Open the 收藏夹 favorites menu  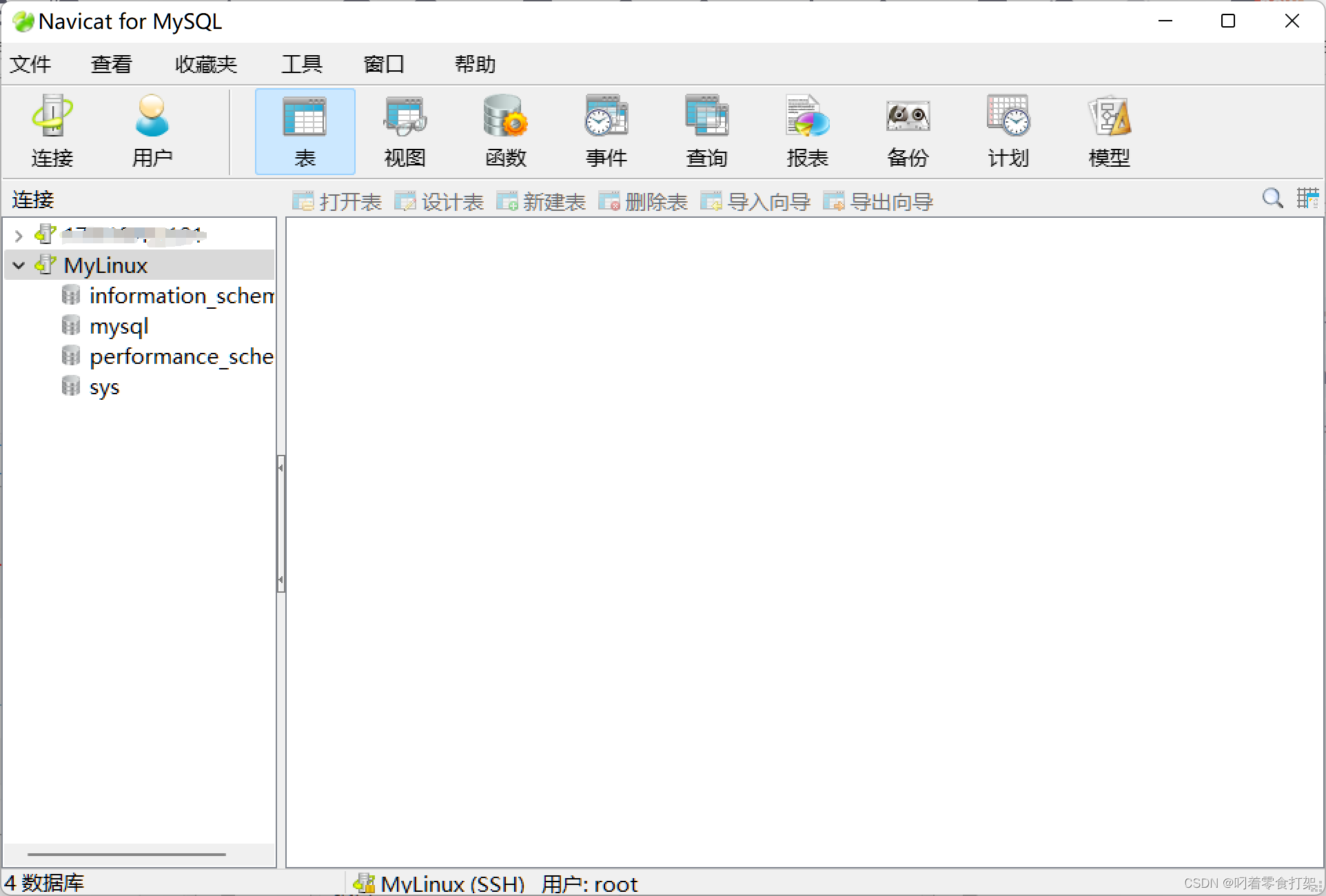pos(205,64)
